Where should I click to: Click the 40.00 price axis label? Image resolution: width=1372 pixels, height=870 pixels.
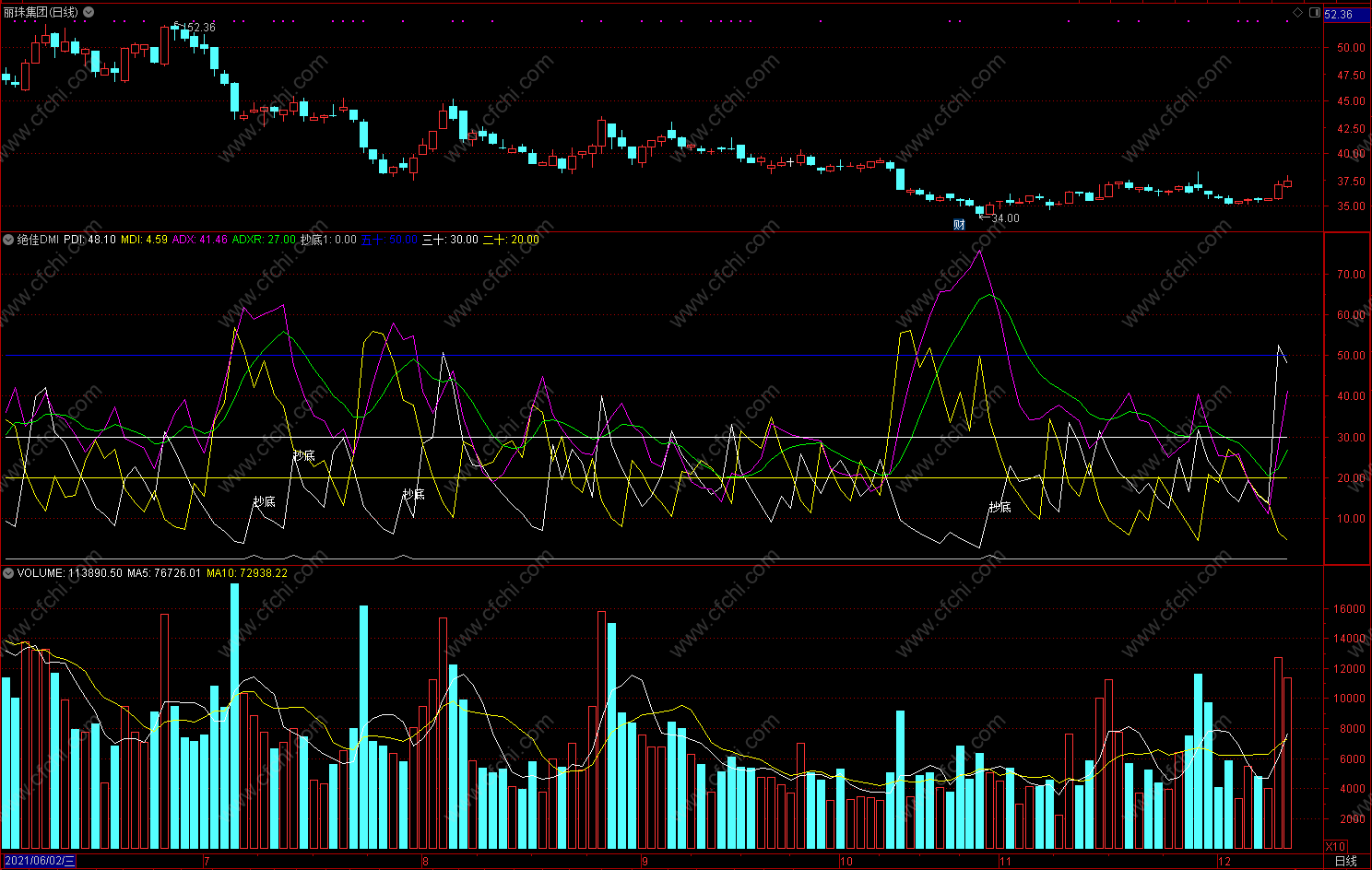tap(1351, 154)
